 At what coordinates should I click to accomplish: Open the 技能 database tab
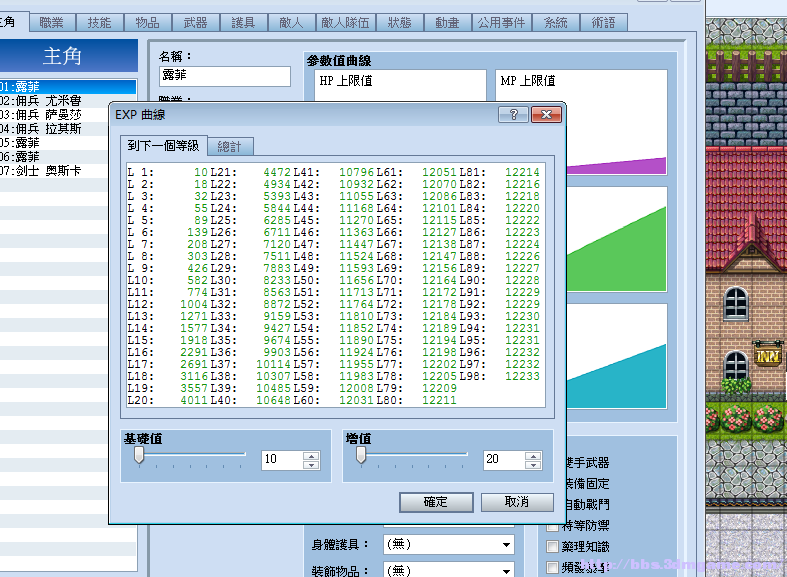99,23
